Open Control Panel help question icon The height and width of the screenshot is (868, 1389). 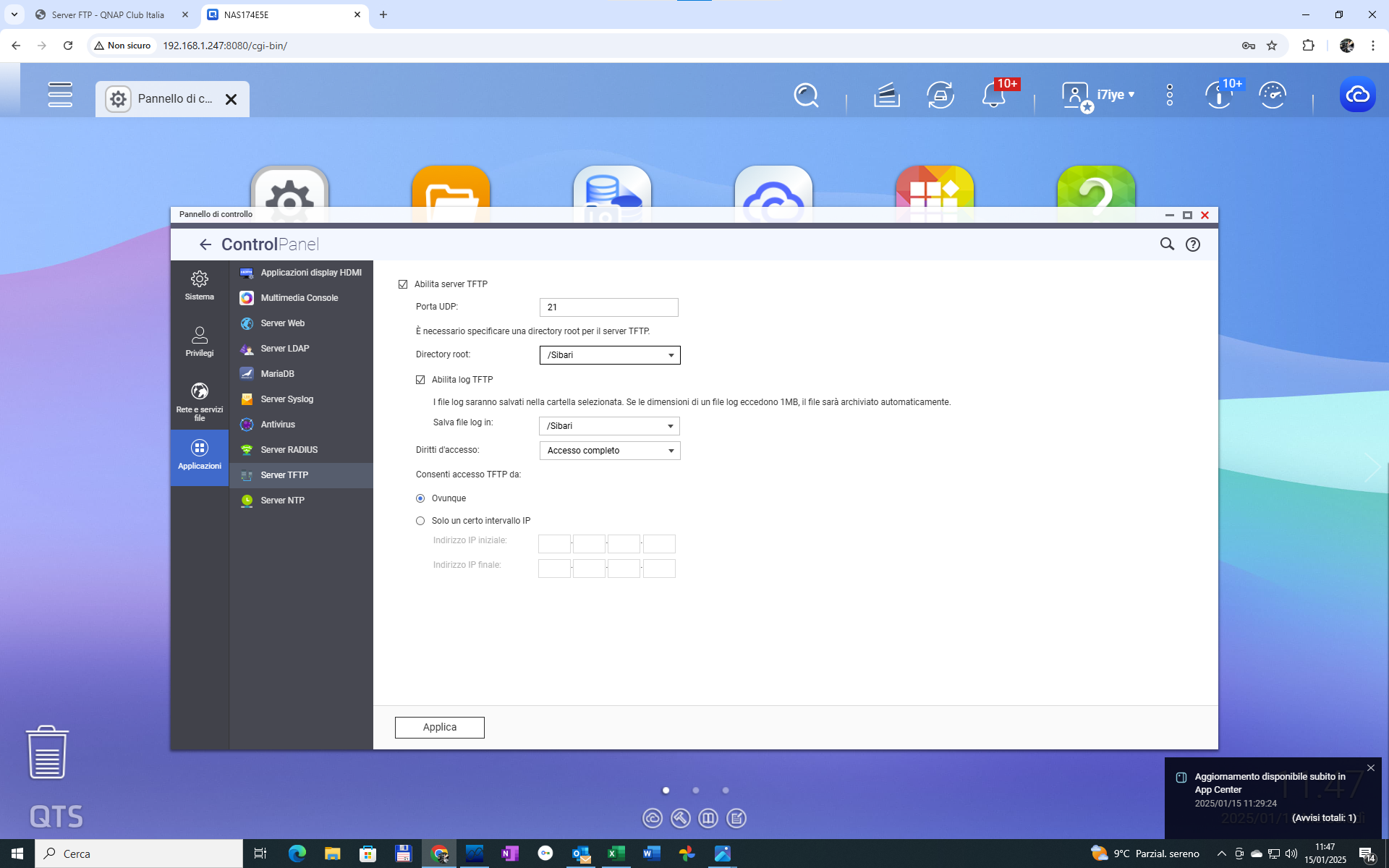1192,244
